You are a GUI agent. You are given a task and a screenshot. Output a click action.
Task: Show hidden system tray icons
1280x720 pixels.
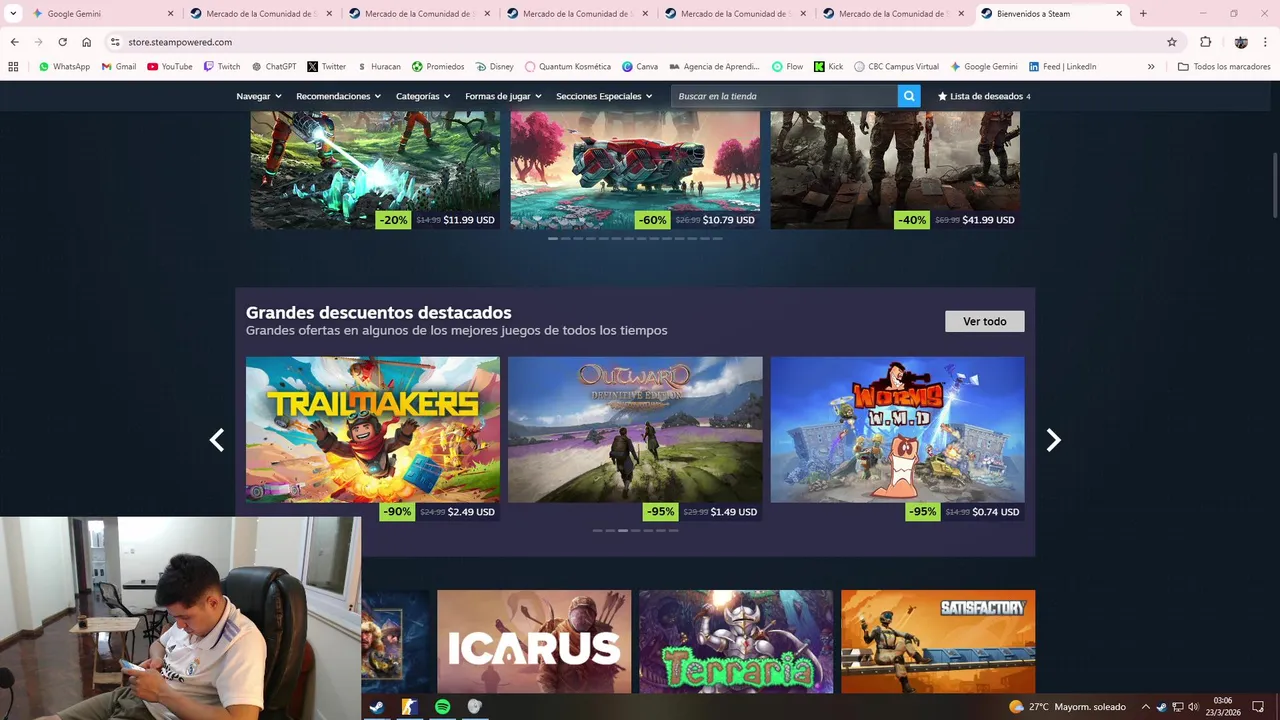pos(1145,707)
